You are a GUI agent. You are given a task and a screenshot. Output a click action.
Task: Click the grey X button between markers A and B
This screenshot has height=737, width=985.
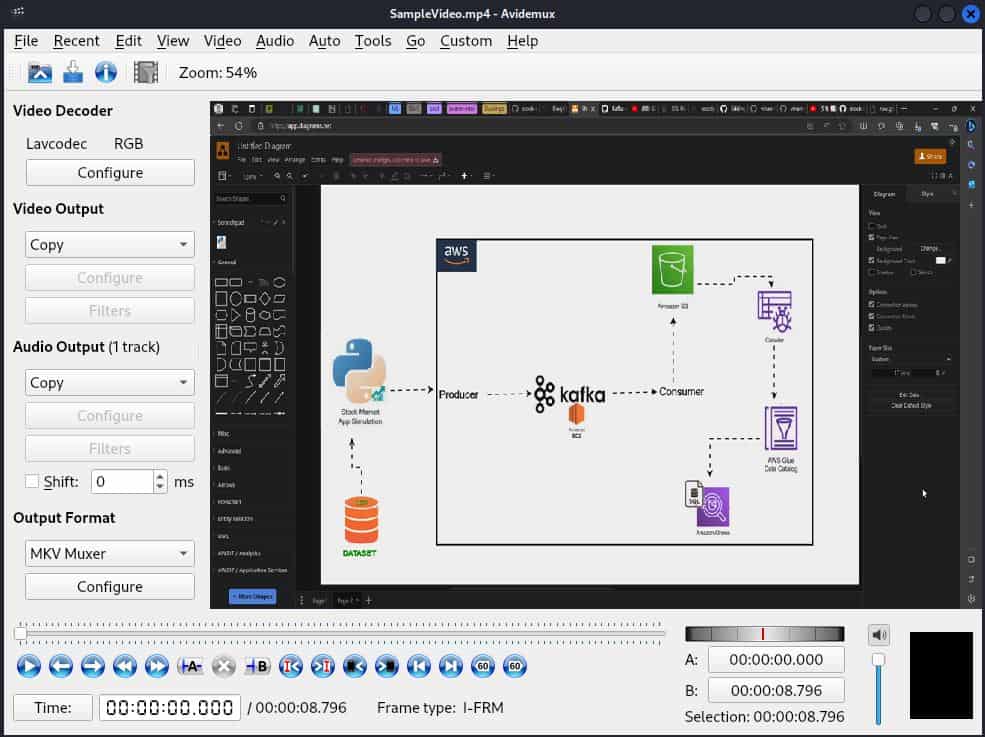click(x=224, y=666)
